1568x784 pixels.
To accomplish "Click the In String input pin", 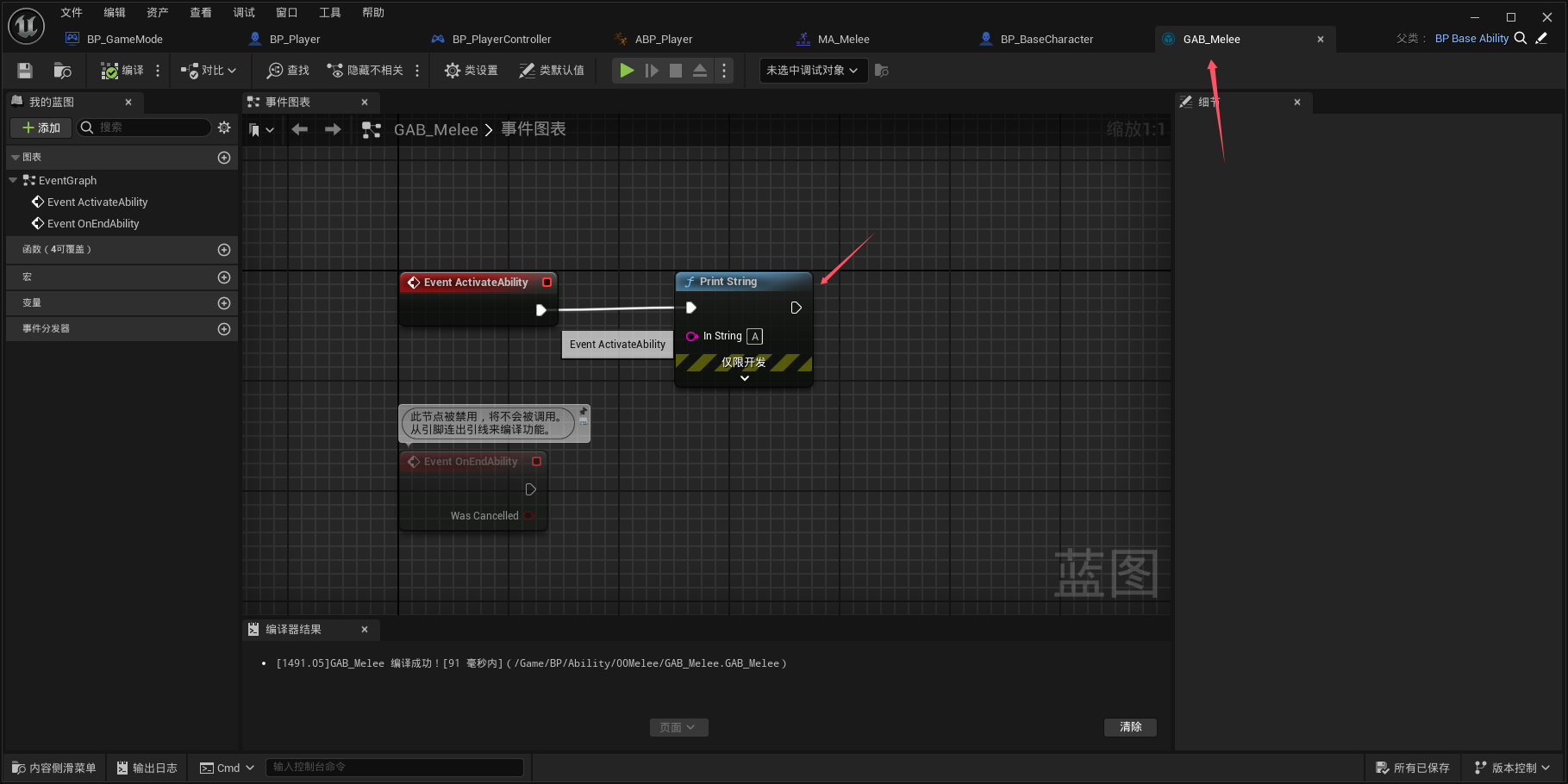I will point(691,336).
